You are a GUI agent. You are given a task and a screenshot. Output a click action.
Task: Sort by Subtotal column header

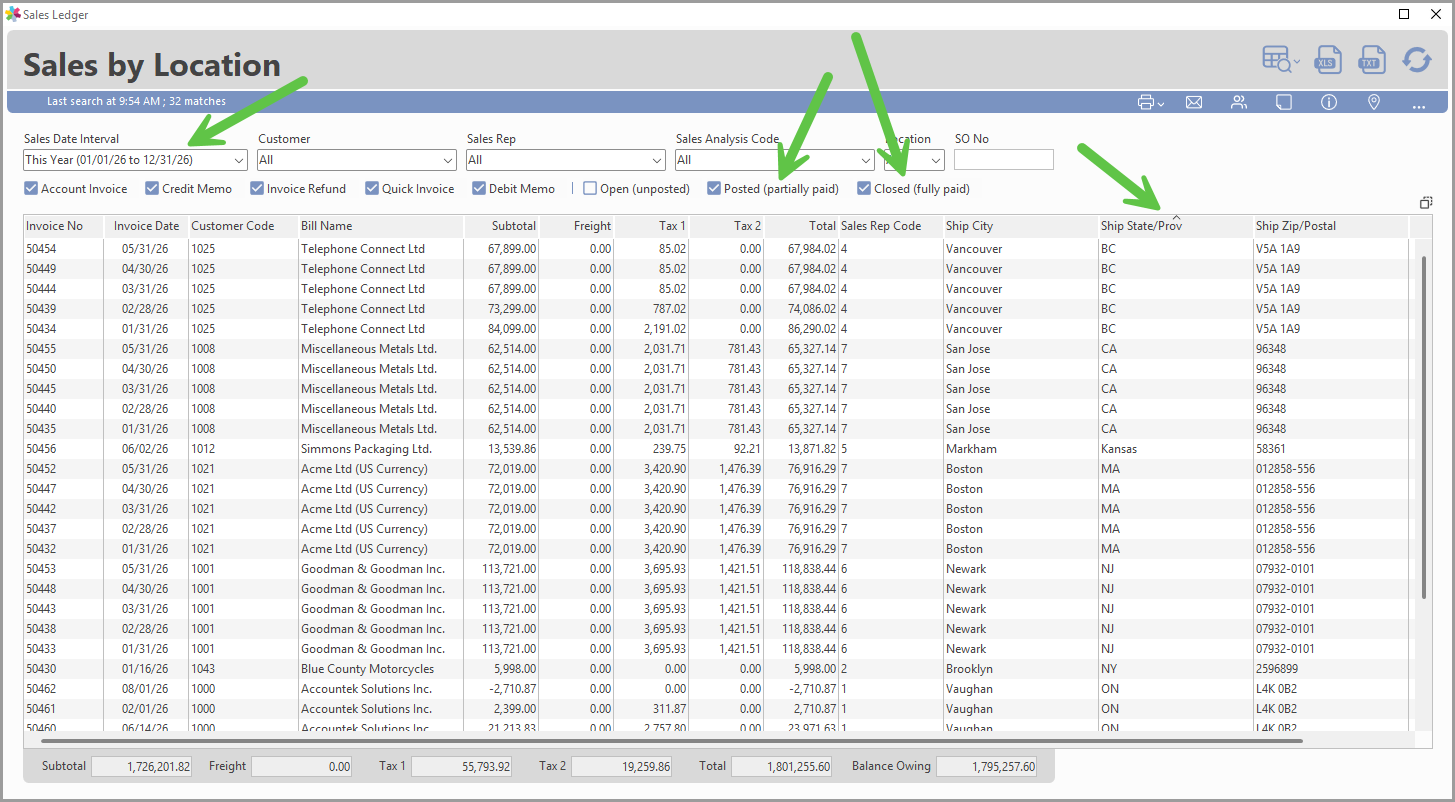coord(502,226)
